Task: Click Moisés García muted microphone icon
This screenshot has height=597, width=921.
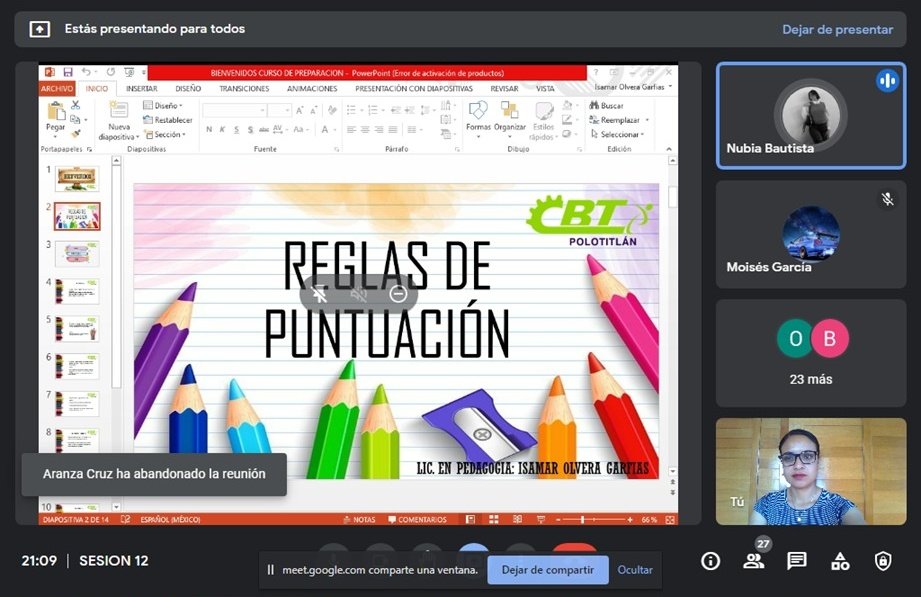Action: [887, 199]
